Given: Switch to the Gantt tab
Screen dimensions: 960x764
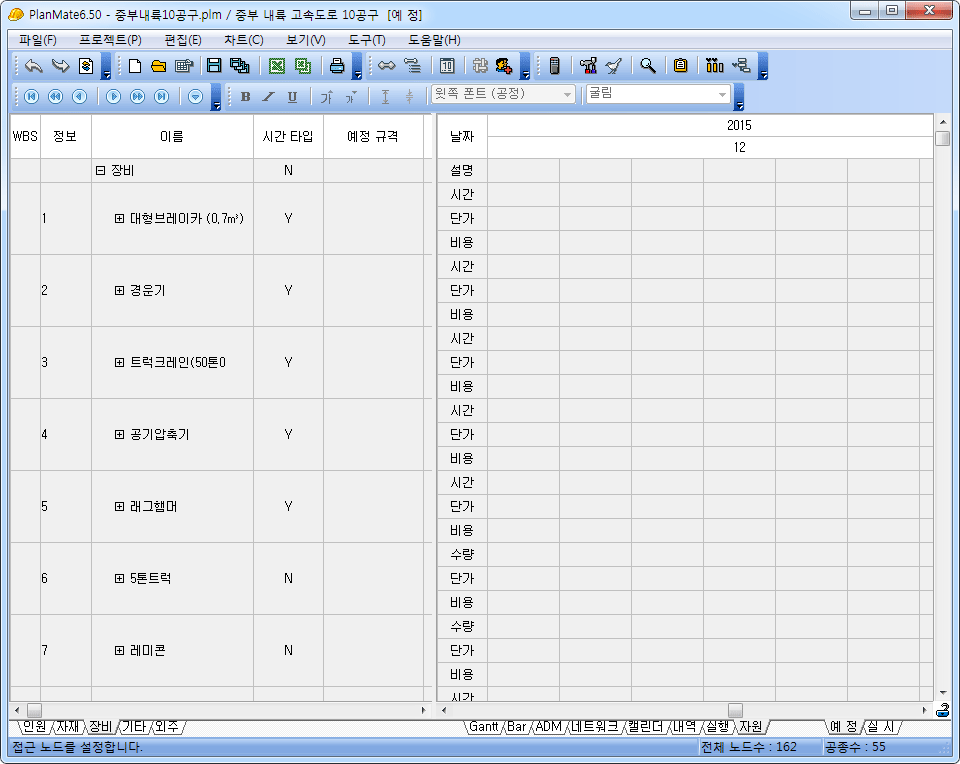Looking at the screenshot, I should [x=484, y=727].
